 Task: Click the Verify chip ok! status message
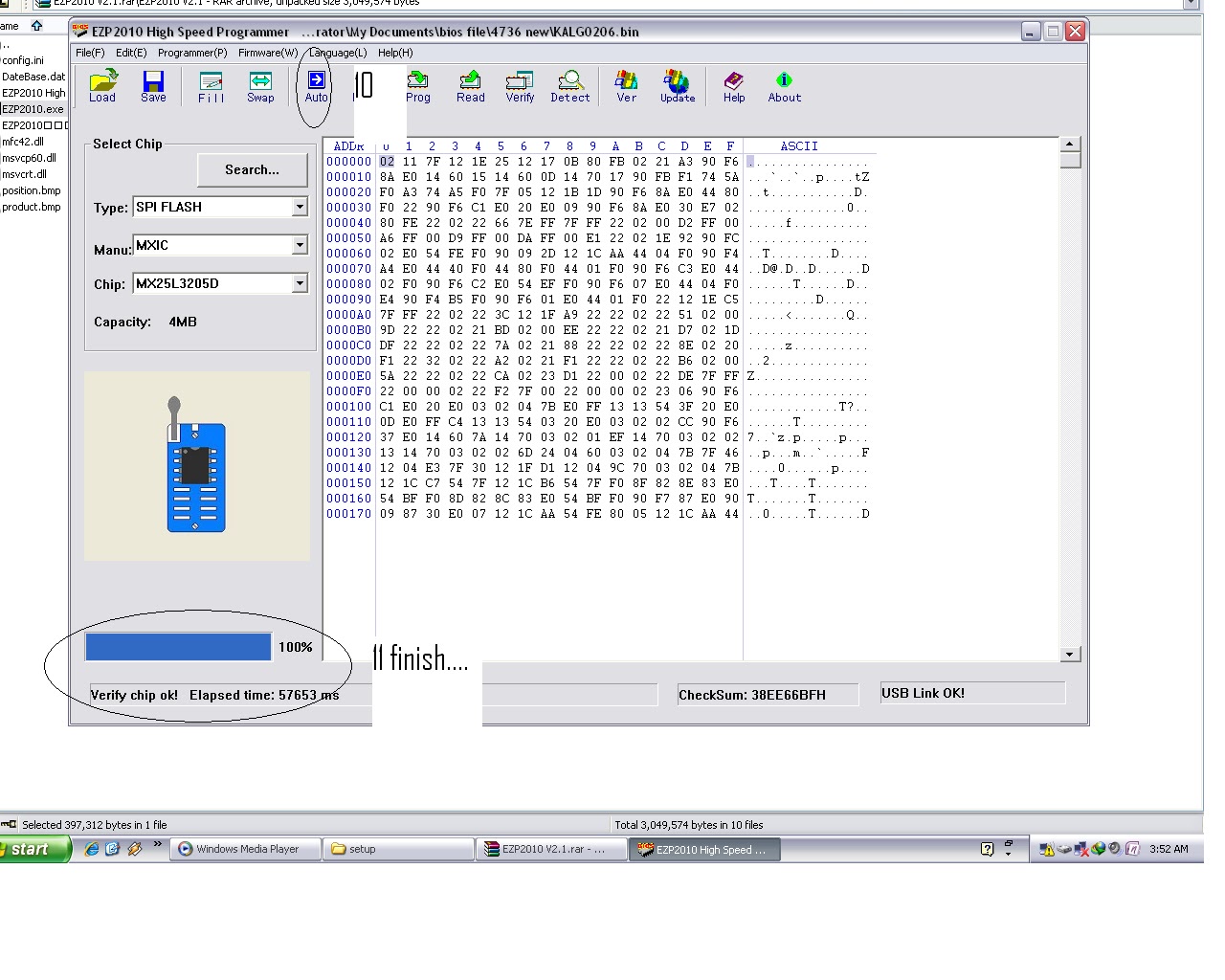tap(134, 695)
